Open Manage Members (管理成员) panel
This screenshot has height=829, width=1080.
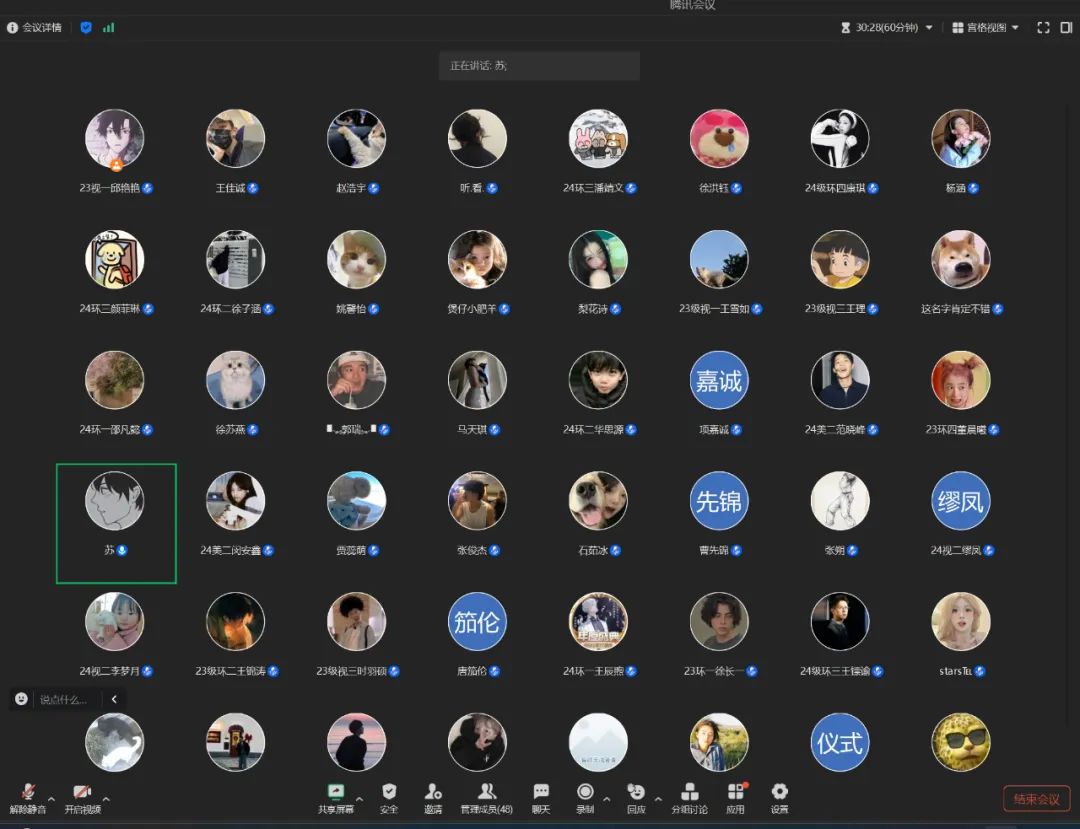(x=486, y=796)
